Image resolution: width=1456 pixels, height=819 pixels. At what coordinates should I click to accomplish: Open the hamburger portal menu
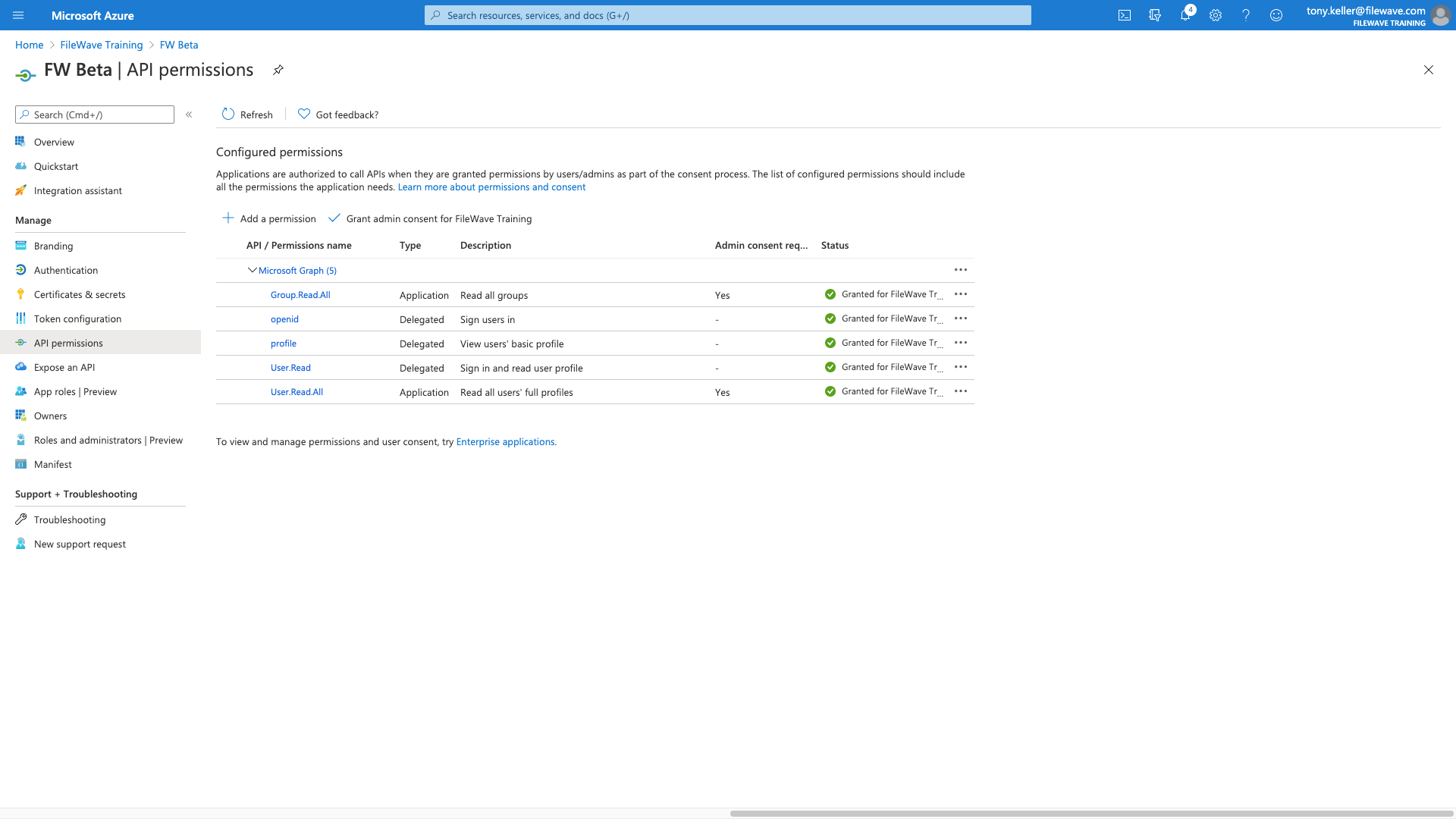point(18,15)
